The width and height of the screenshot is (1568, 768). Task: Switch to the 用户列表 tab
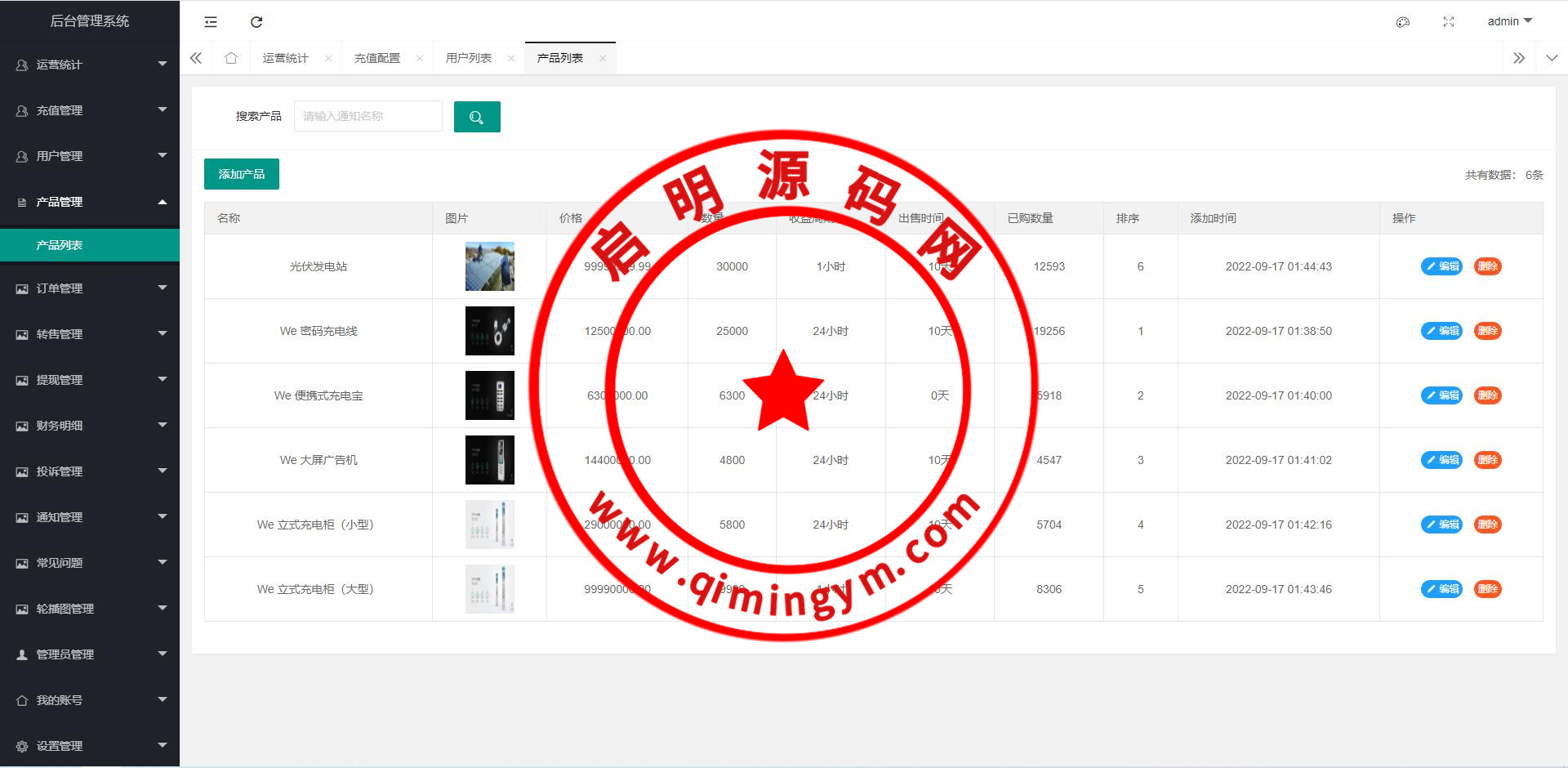pos(468,59)
